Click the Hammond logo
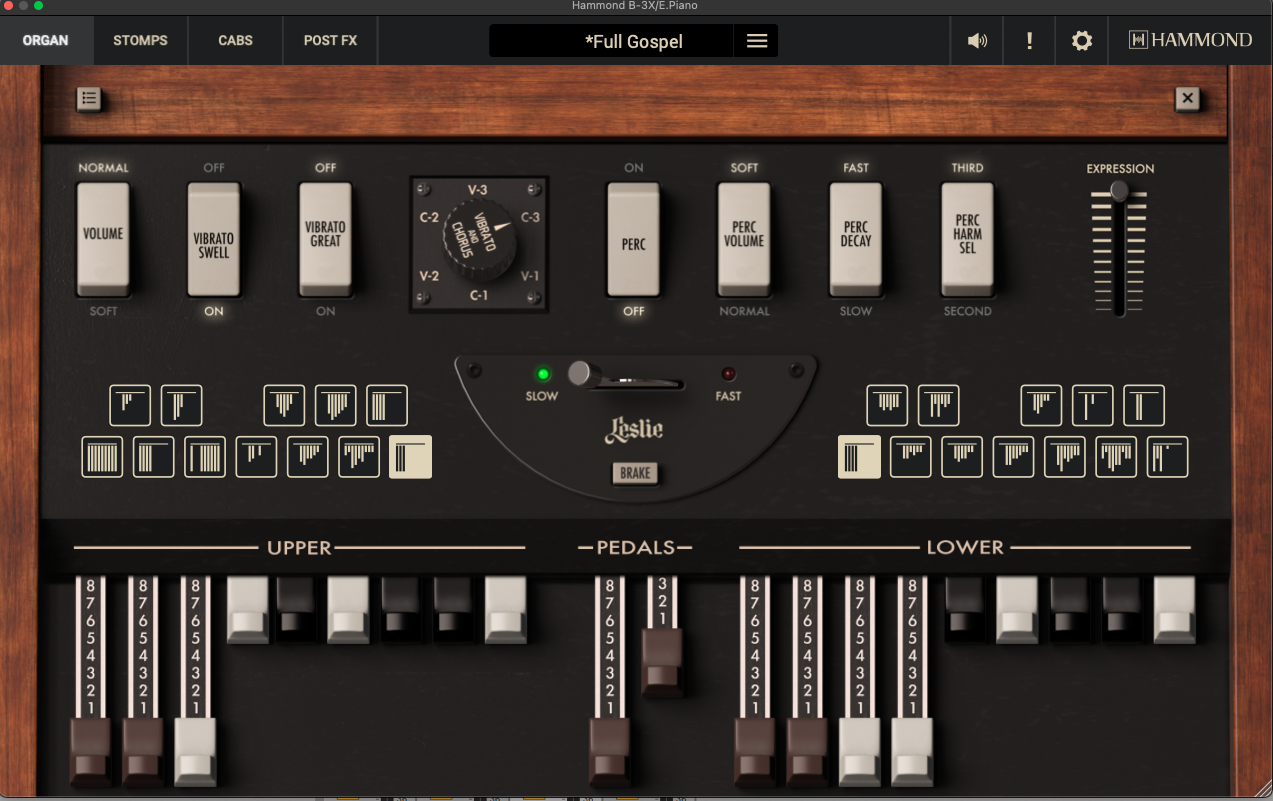1273x801 pixels. coord(1190,41)
